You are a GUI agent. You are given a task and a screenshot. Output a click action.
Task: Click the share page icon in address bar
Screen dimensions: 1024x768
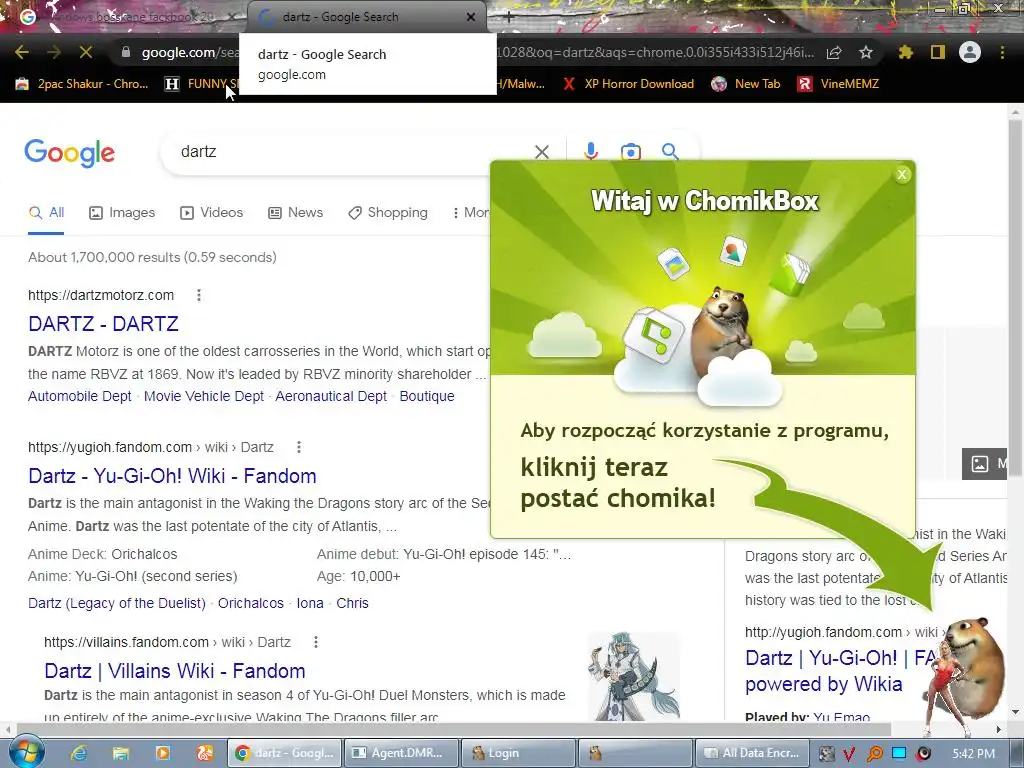[x=834, y=52]
